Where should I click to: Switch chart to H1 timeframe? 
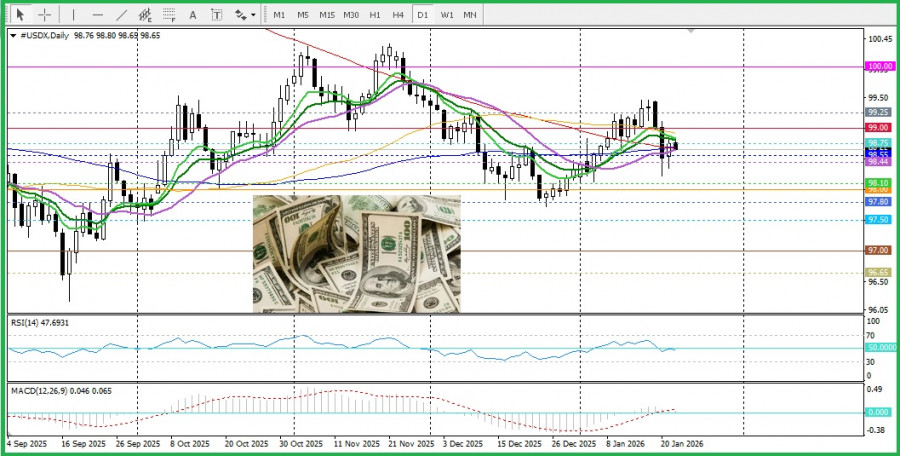tap(375, 15)
